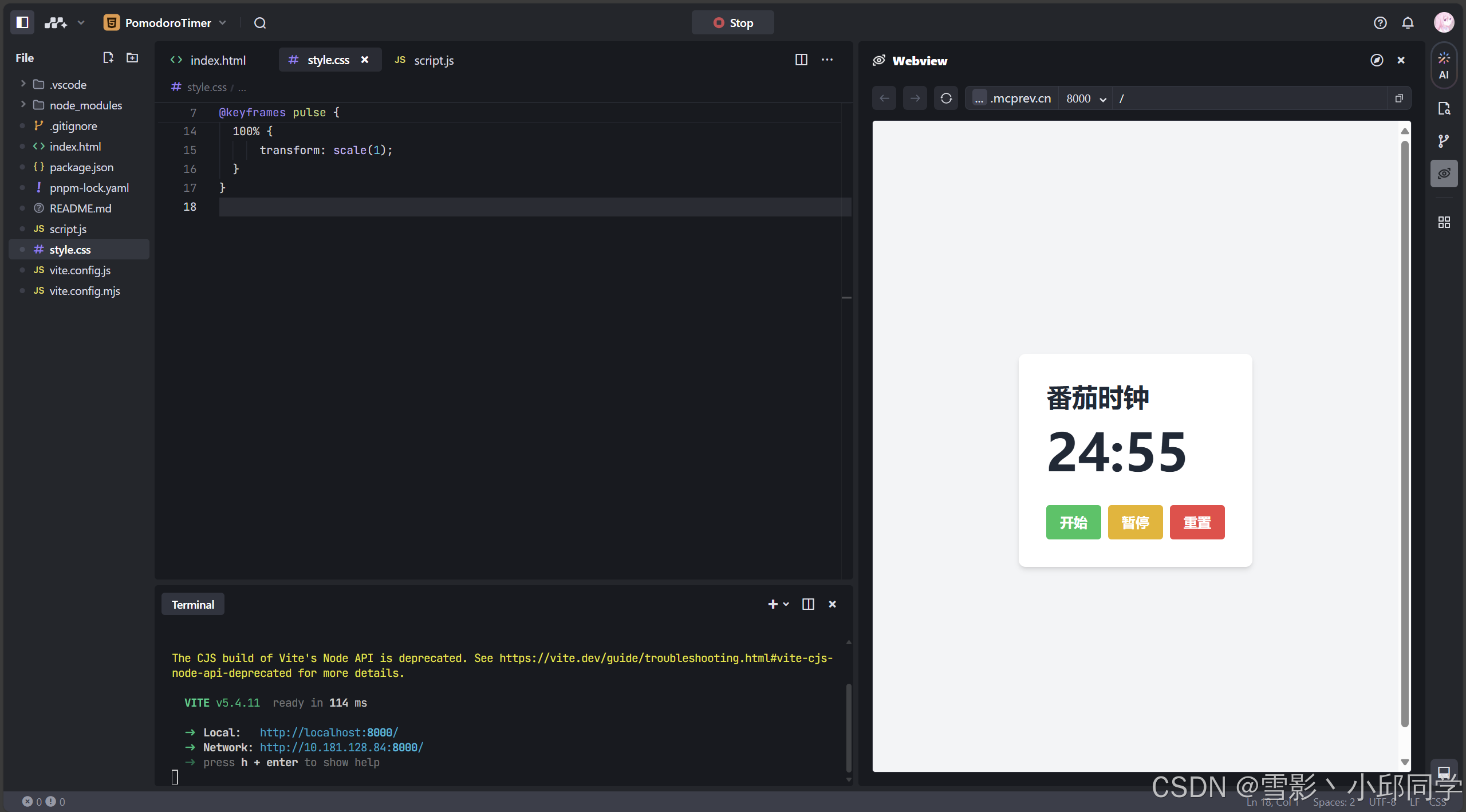This screenshot has width=1466, height=812.
Task: Click the new file icon in File panel
Action: click(x=108, y=58)
